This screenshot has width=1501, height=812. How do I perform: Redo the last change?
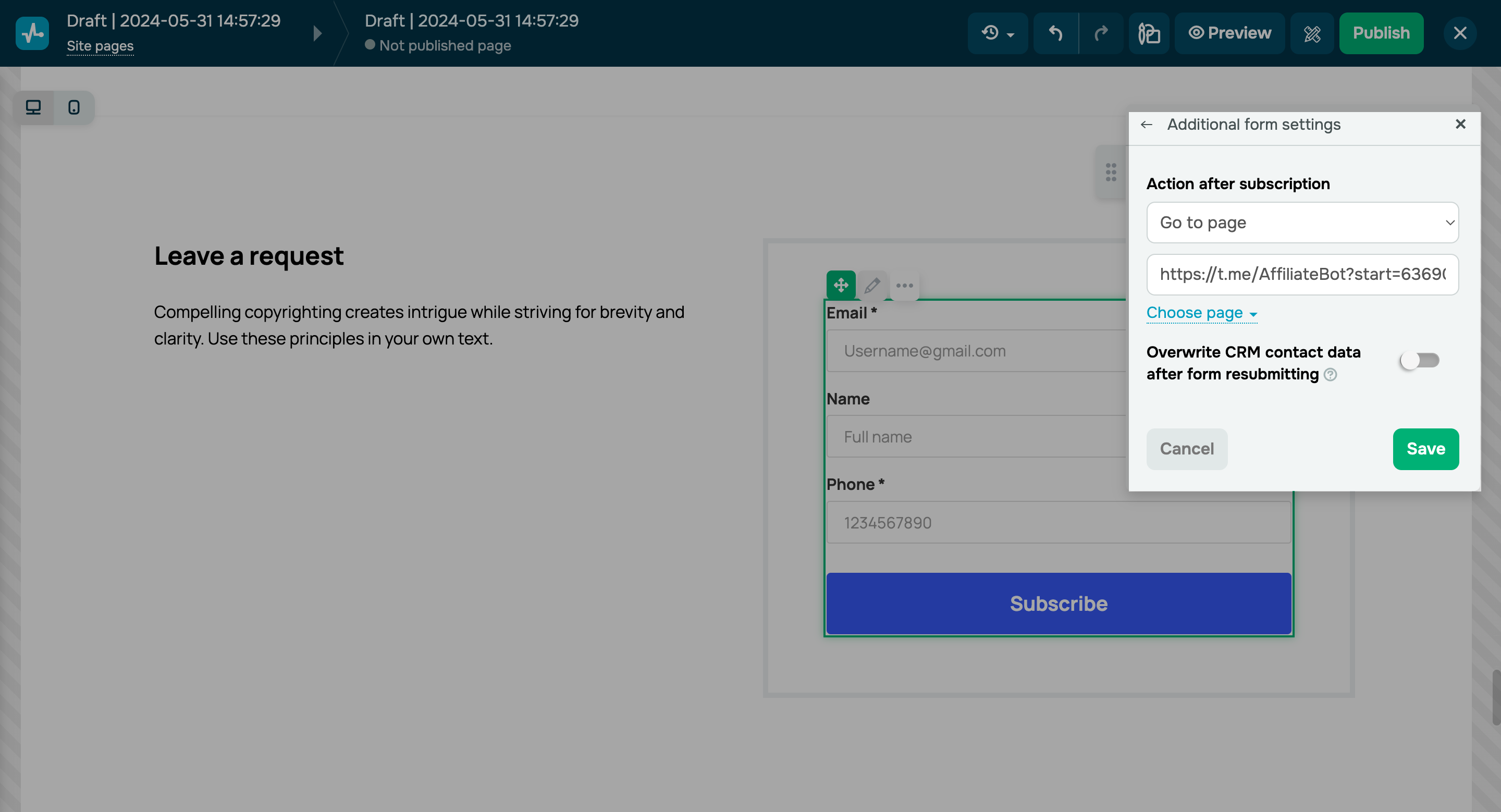(x=1102, y=33)
